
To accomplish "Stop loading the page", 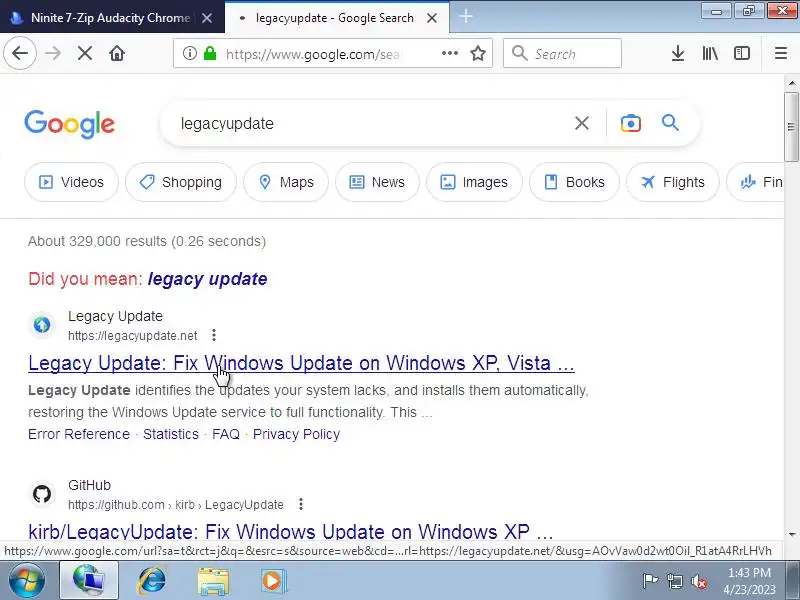I will [x=85, y=53].
